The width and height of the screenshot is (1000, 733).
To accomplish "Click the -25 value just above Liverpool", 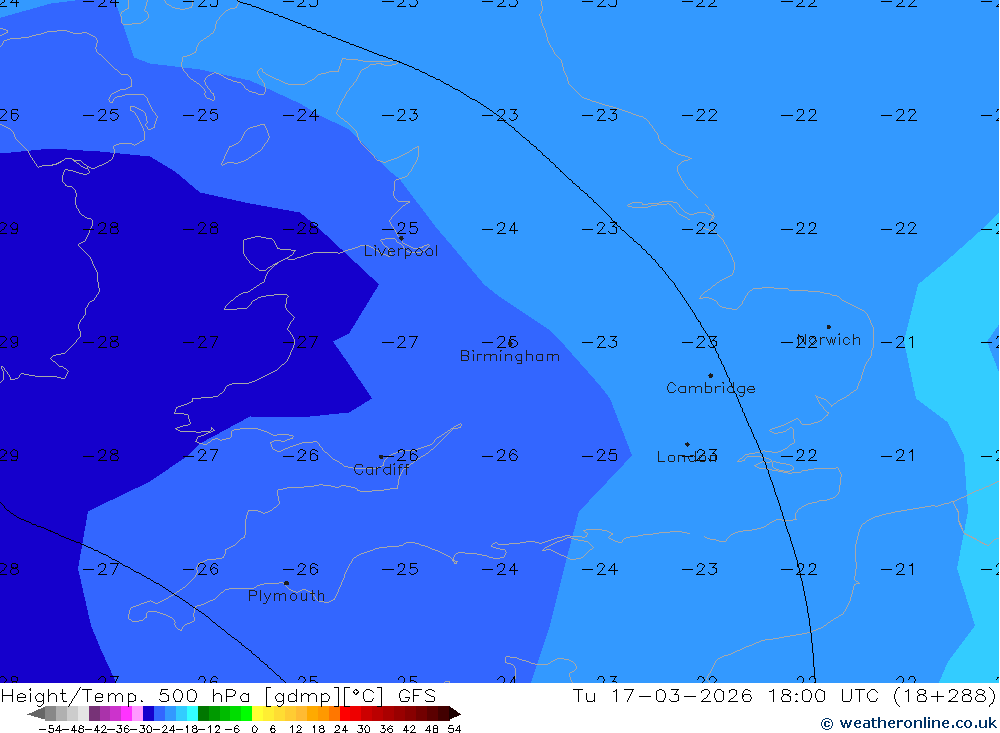I will tap(400, 228).
